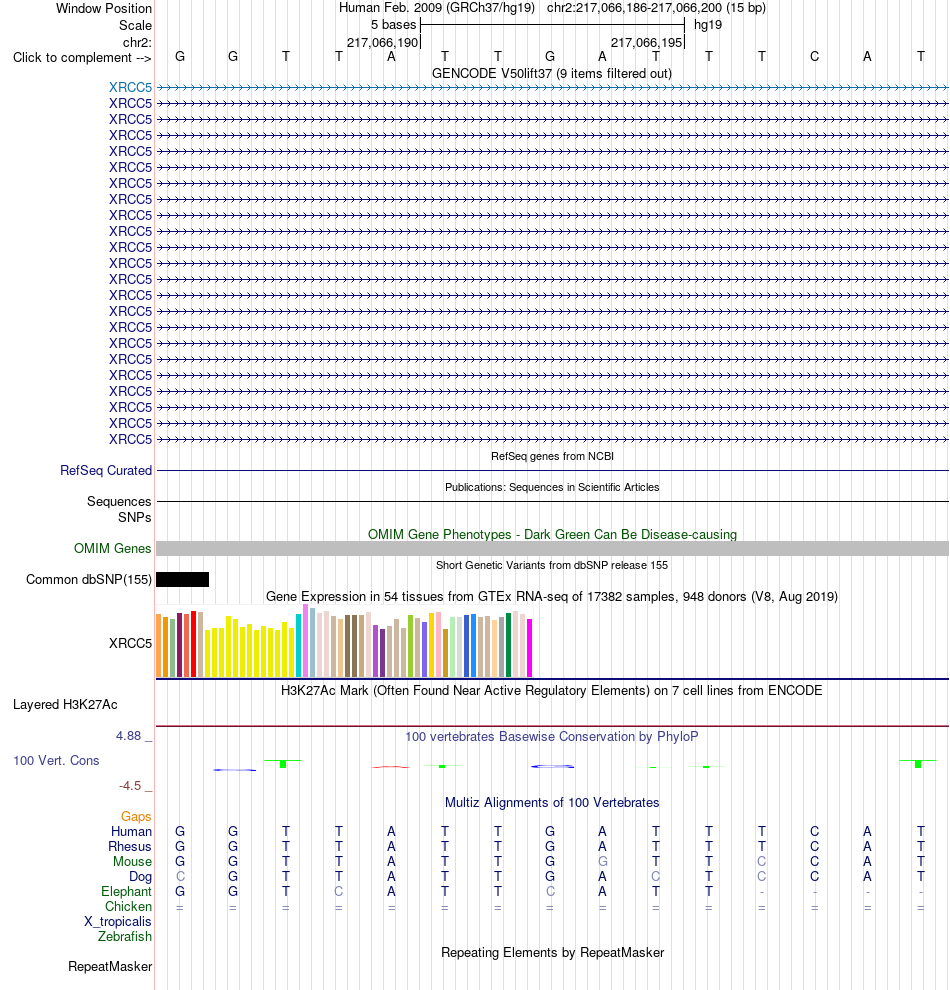Click the 'Window Position' track label
The image size is (950, 990).
pyautogui.click(x=104, y=8)
